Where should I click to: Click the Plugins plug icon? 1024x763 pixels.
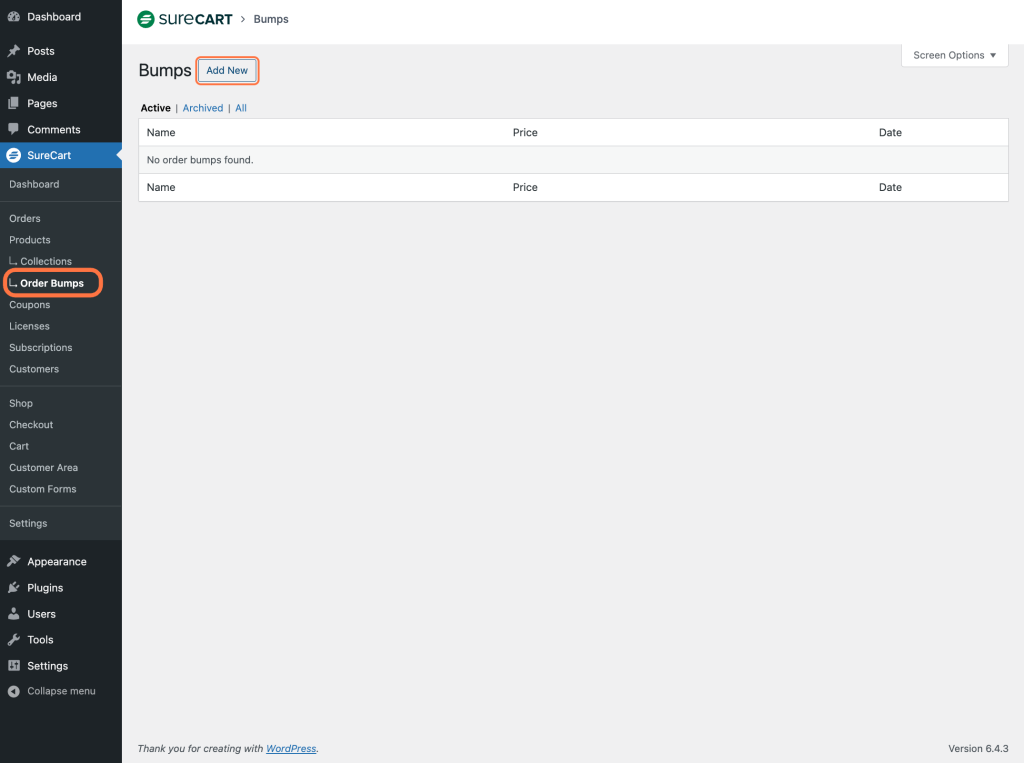(x=14, y=588)
